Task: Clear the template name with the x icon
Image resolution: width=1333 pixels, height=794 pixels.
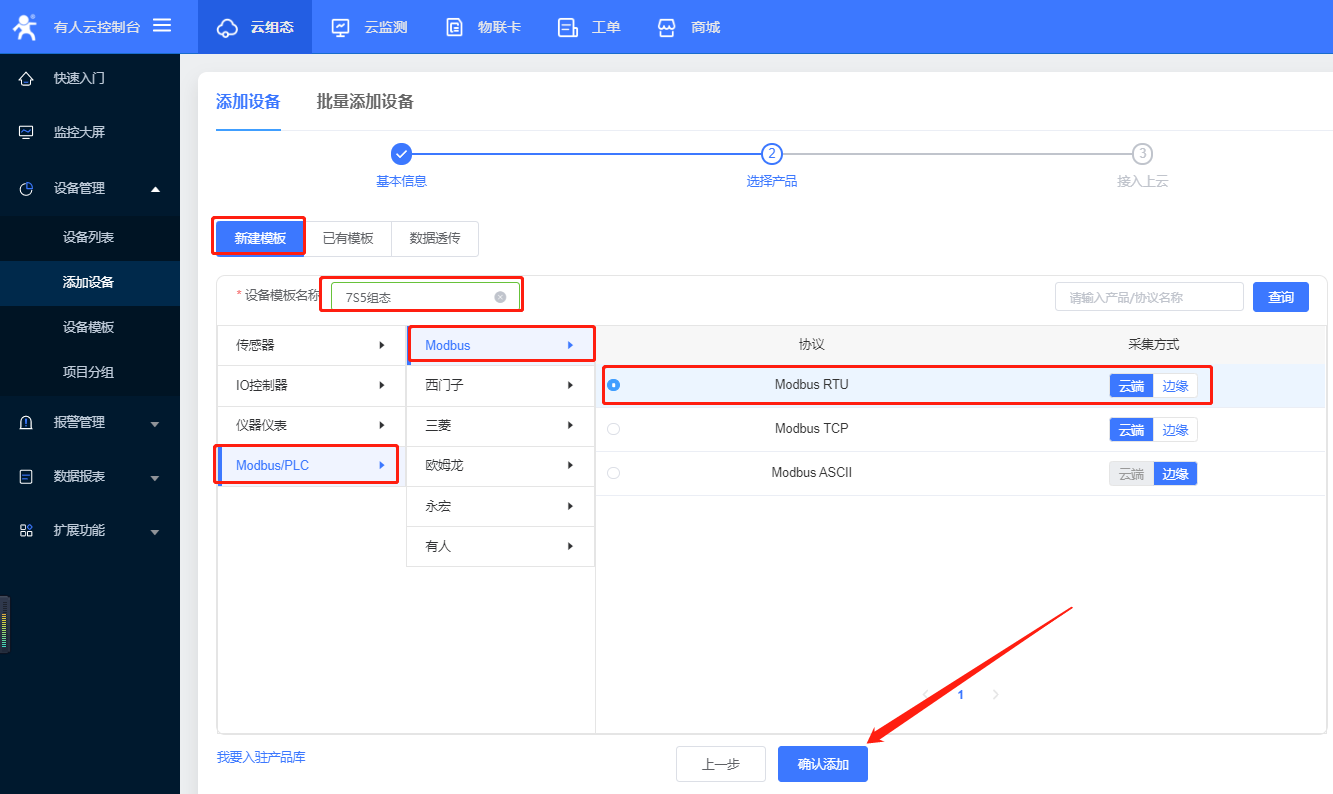Action: (500, 297)
